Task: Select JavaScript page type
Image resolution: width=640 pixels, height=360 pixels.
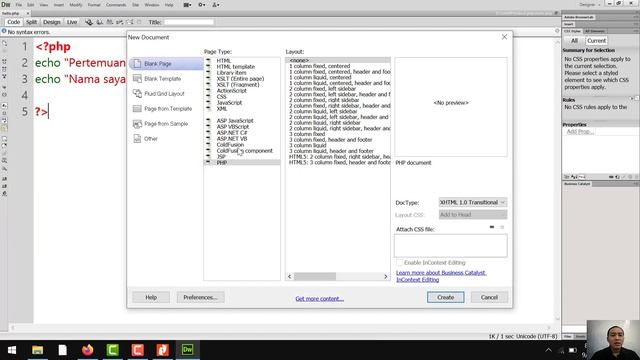Action: 229,103
